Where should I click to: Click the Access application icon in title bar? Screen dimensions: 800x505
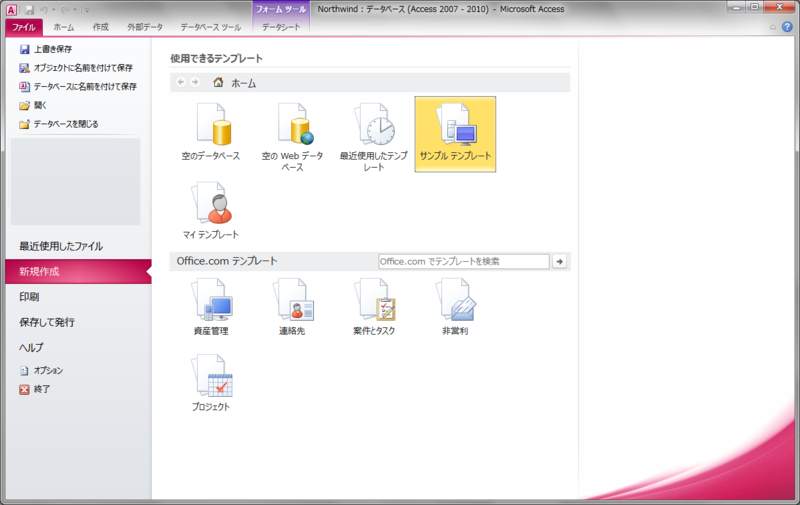[x=11, y=10]
